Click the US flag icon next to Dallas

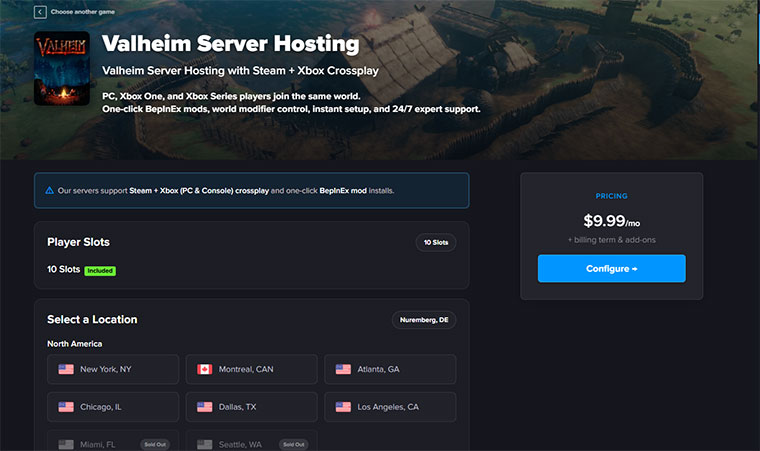click(205, 407)
